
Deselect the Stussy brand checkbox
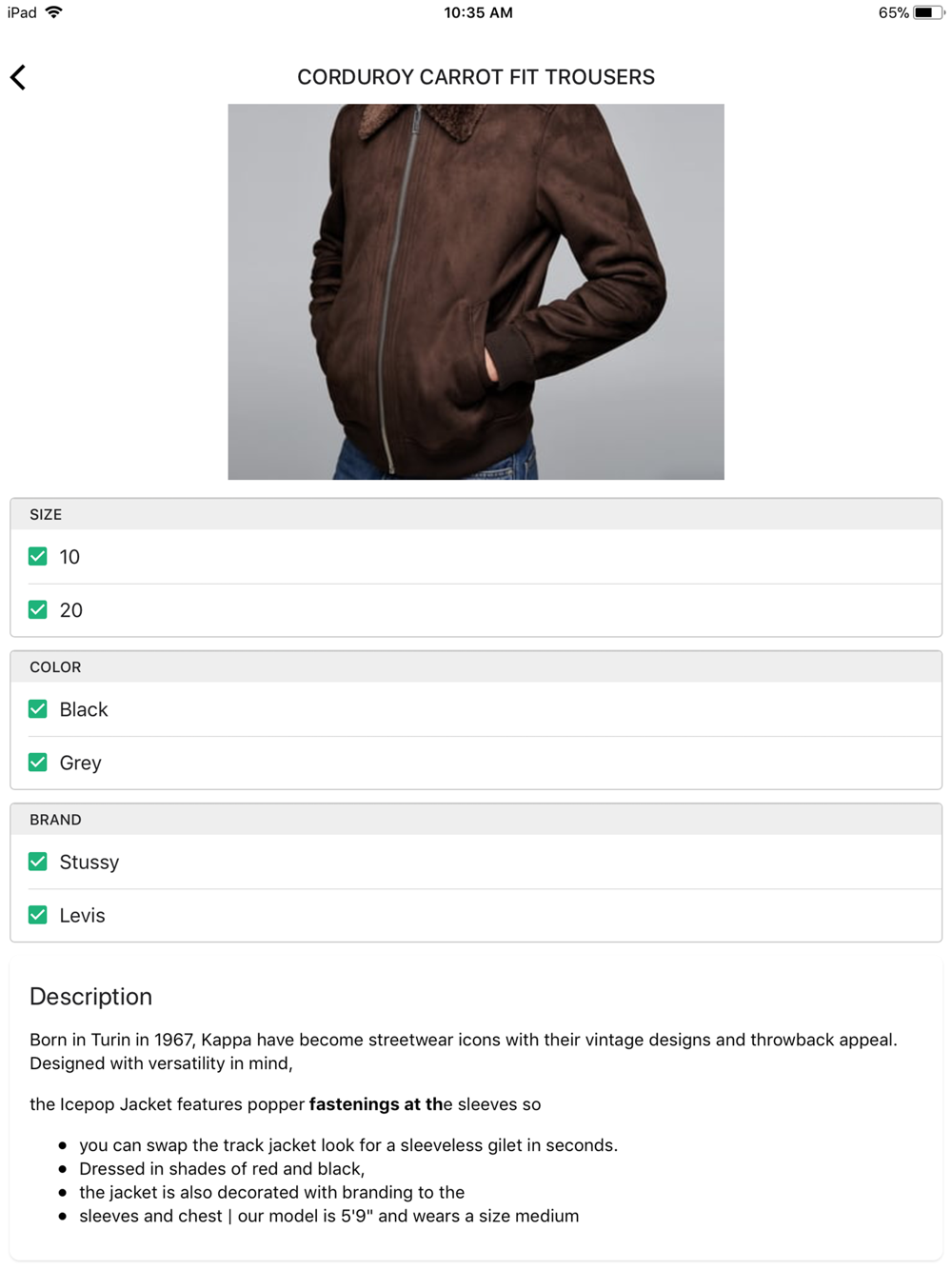[x=38, y=862]
